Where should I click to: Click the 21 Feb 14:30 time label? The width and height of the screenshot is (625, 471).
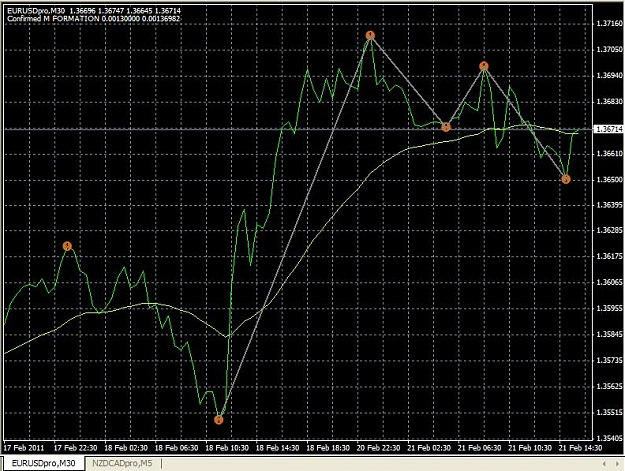(580, 448)
